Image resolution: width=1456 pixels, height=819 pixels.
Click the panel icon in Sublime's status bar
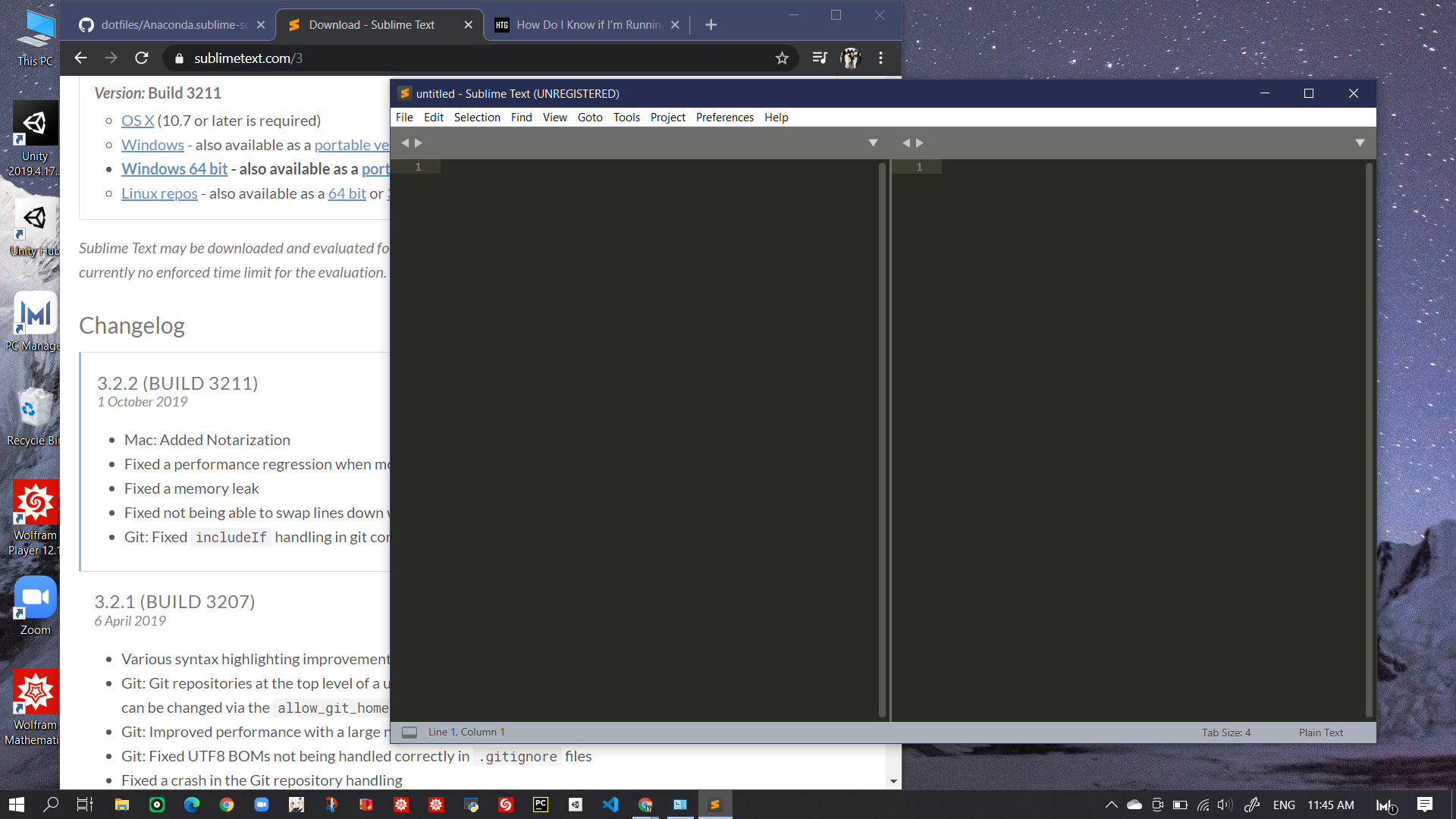click(x=410, y=732)
